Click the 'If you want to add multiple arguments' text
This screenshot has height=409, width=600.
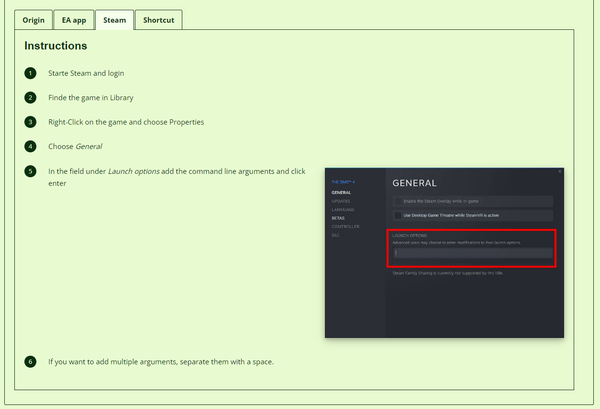161,362
